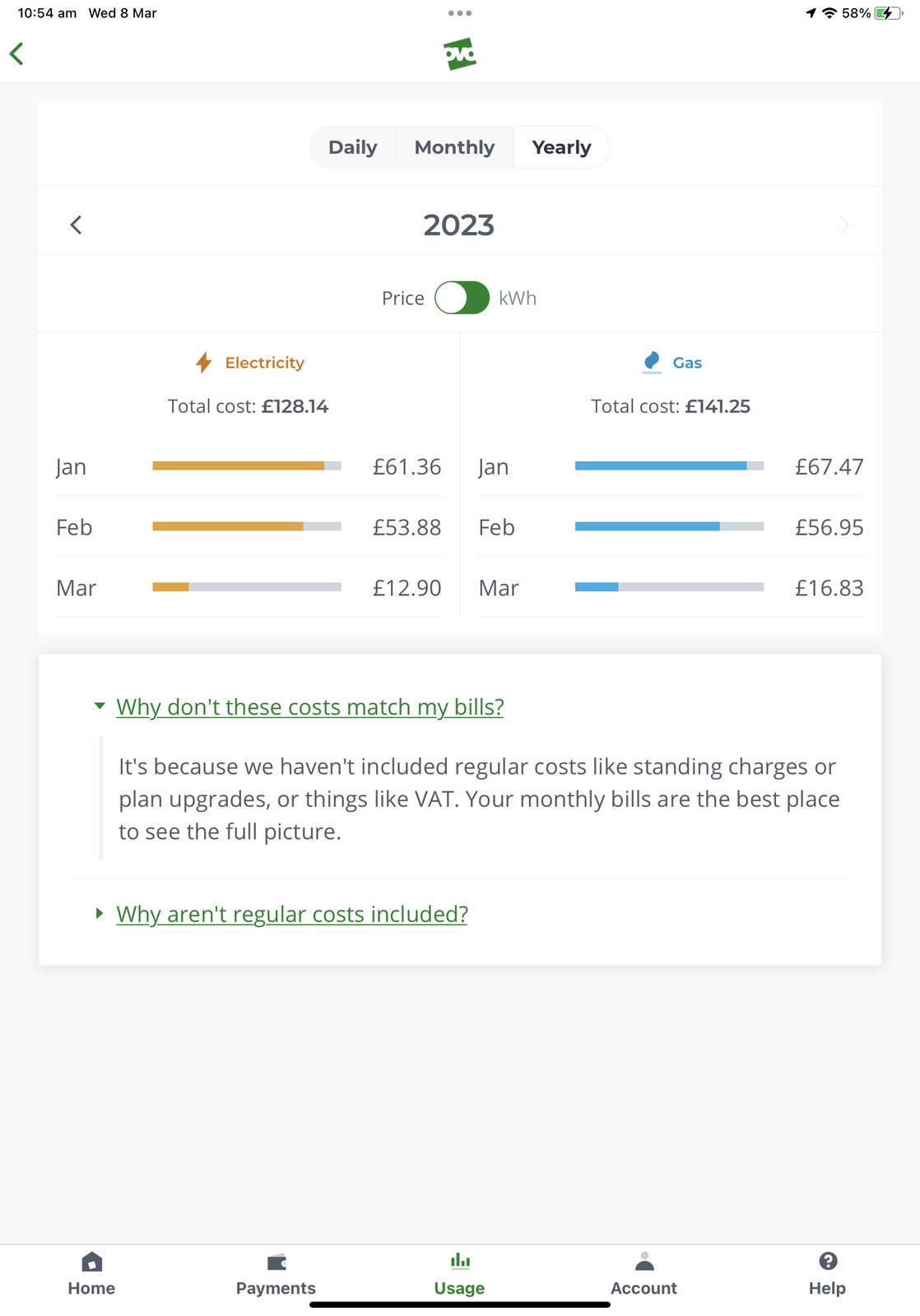Tap the Jan electricity usage bar
The image size is (920, 1316).
click(x=246, y=466)
